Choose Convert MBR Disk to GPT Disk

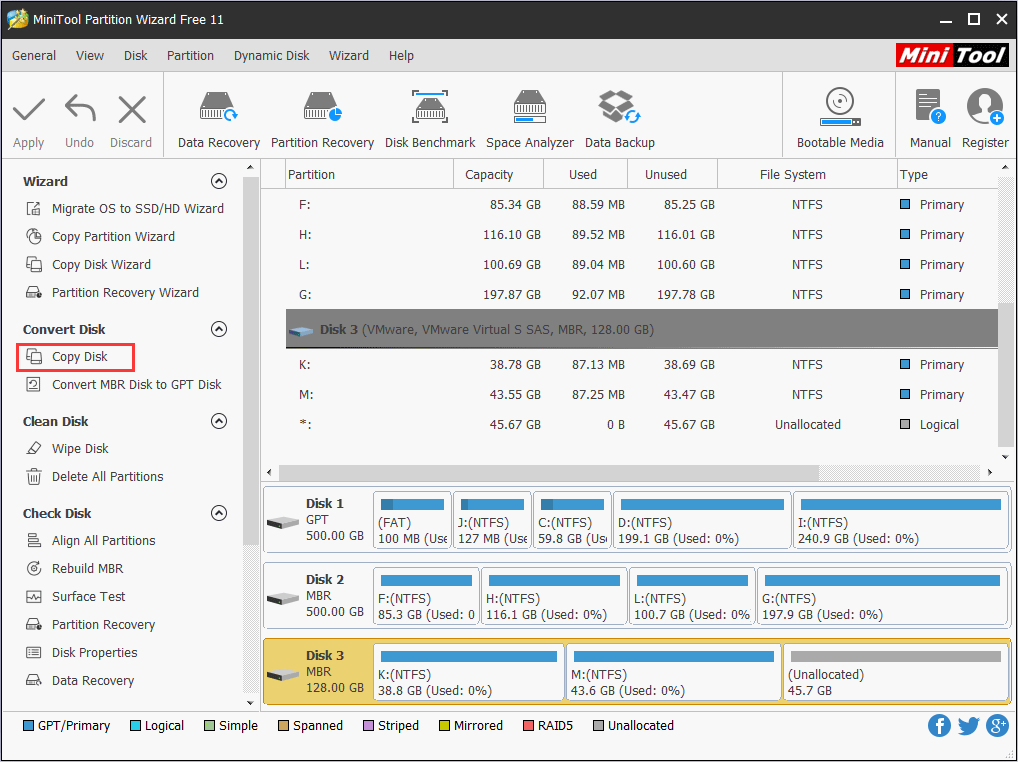coord(122,384)
